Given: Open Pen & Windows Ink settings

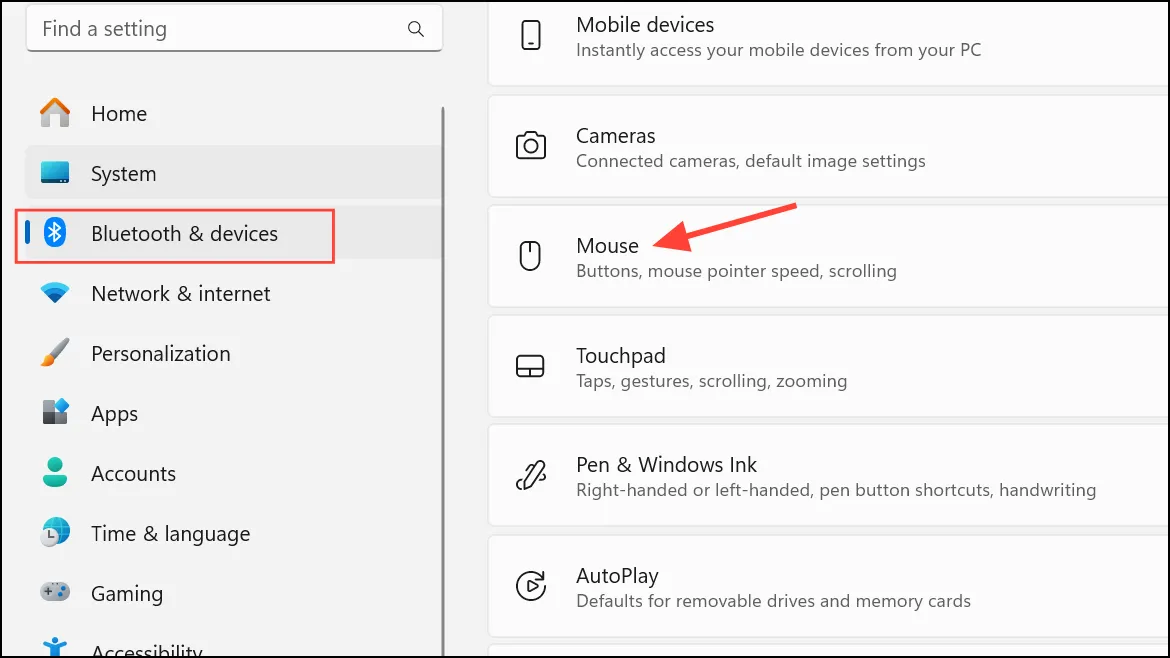Looking at the screenshot, I should click(829, 476).
